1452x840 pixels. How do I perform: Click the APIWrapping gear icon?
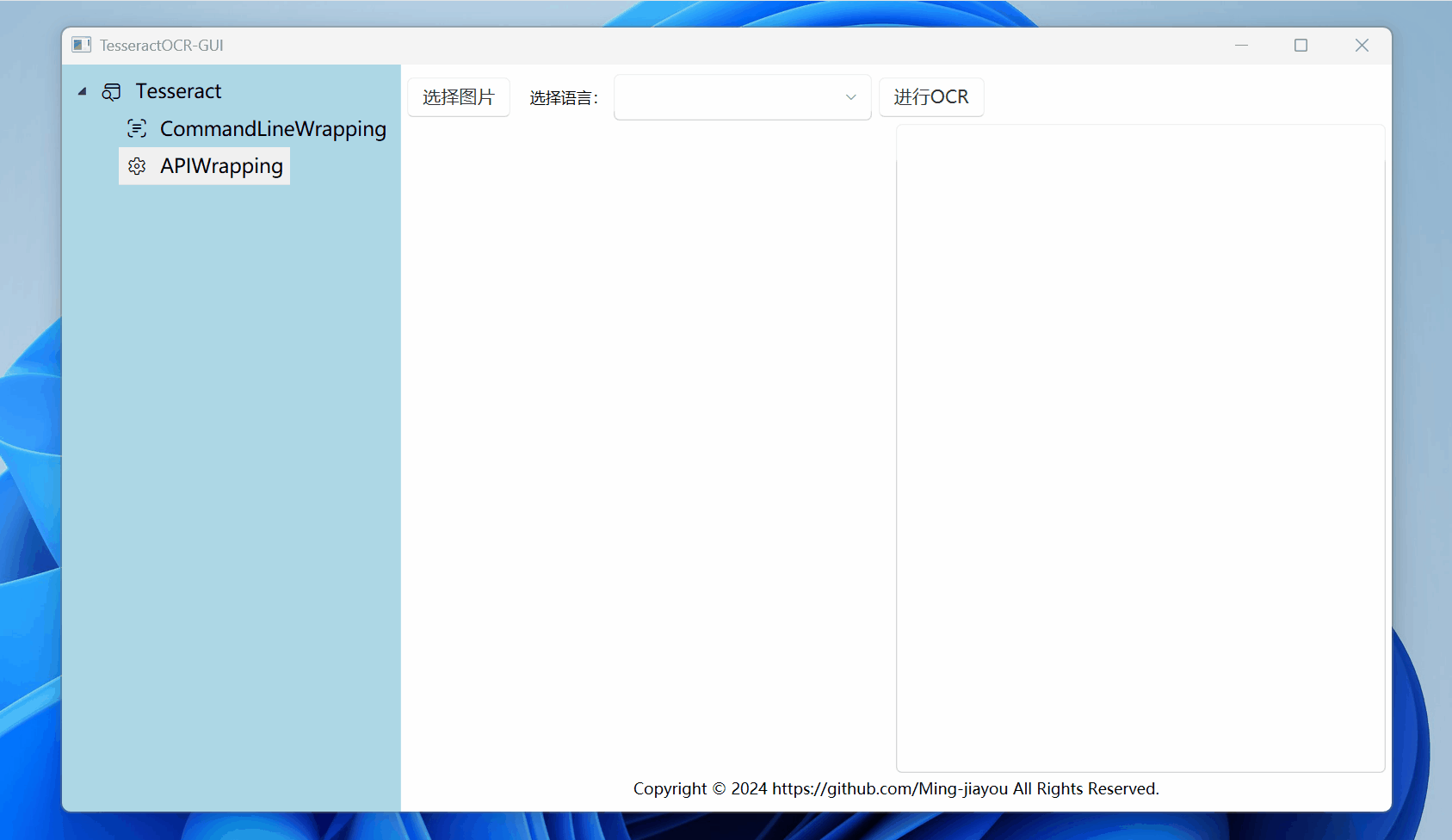click(137, 166)
